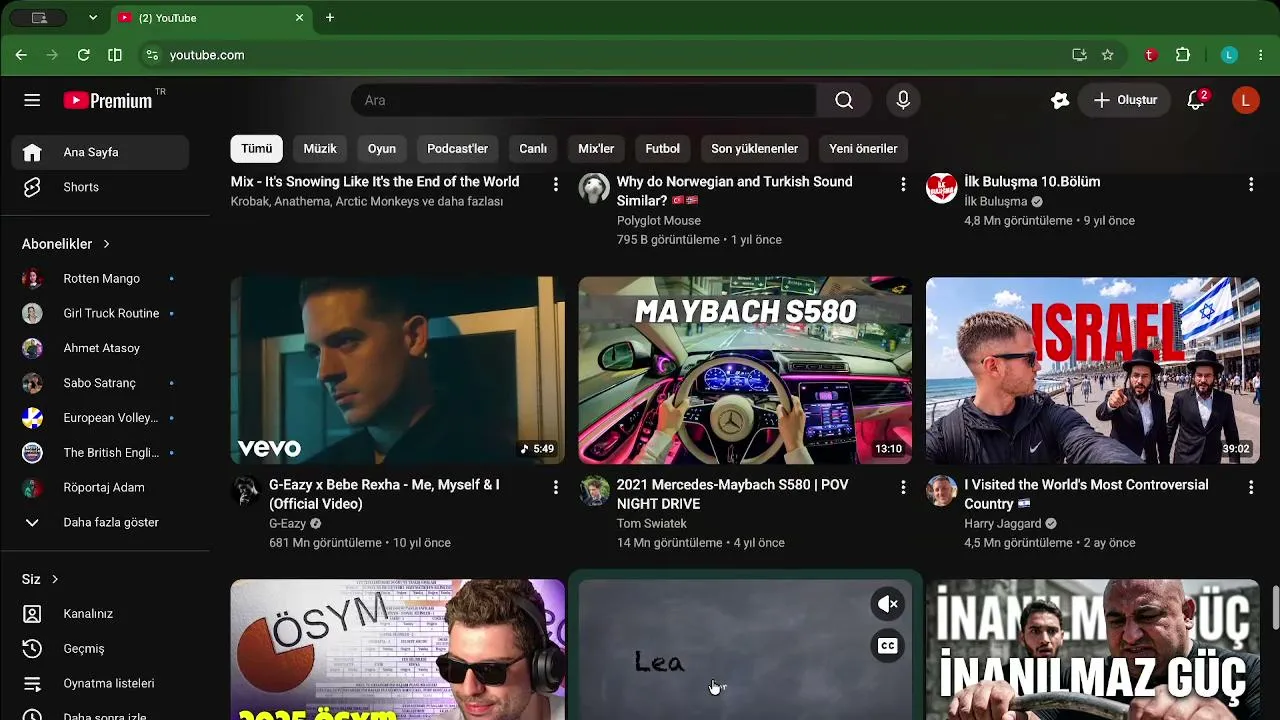Open the browser extensions puzzle icon

tap(1183, 55)
